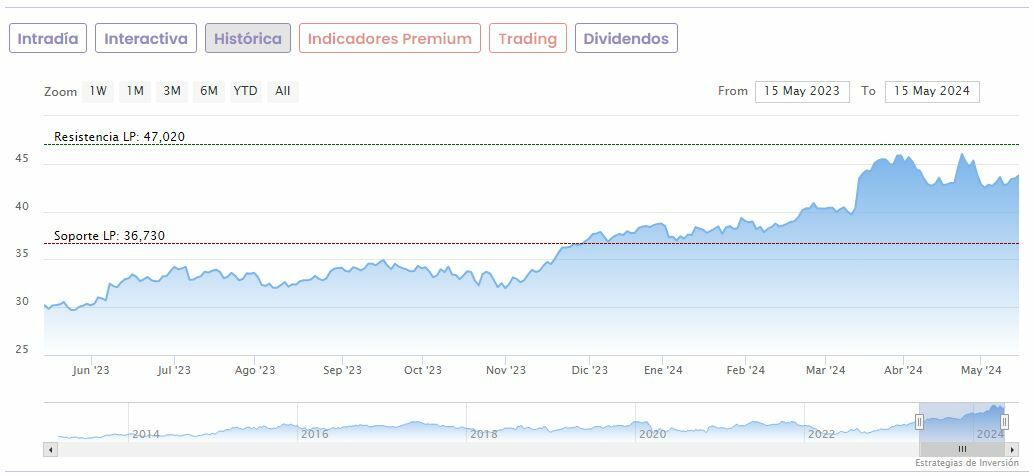This screenshot has height=476, width=1034.
Task: Click the right range handle in navigator
Action: coord(1004,422)
